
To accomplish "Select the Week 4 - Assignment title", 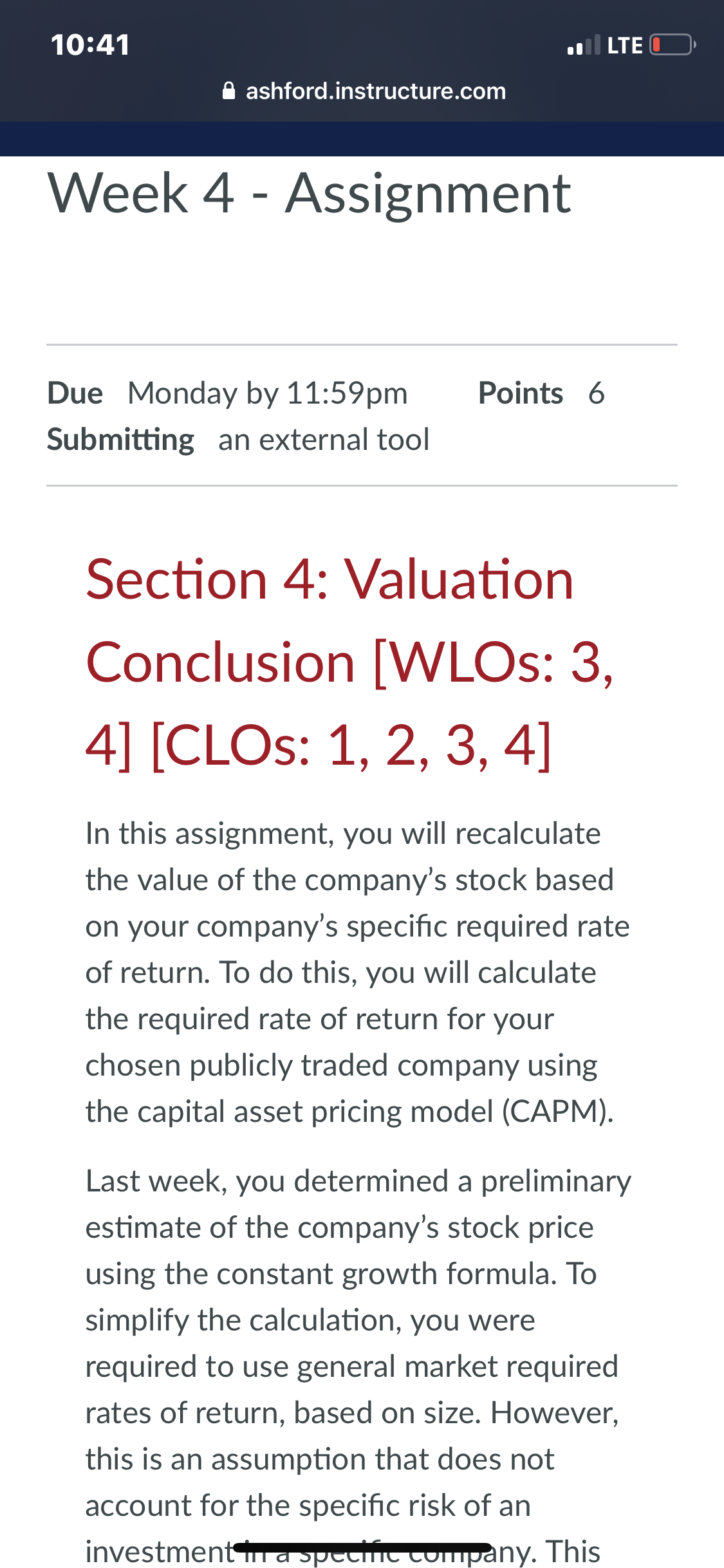I will pyautogui.click(x=309, y=193).
